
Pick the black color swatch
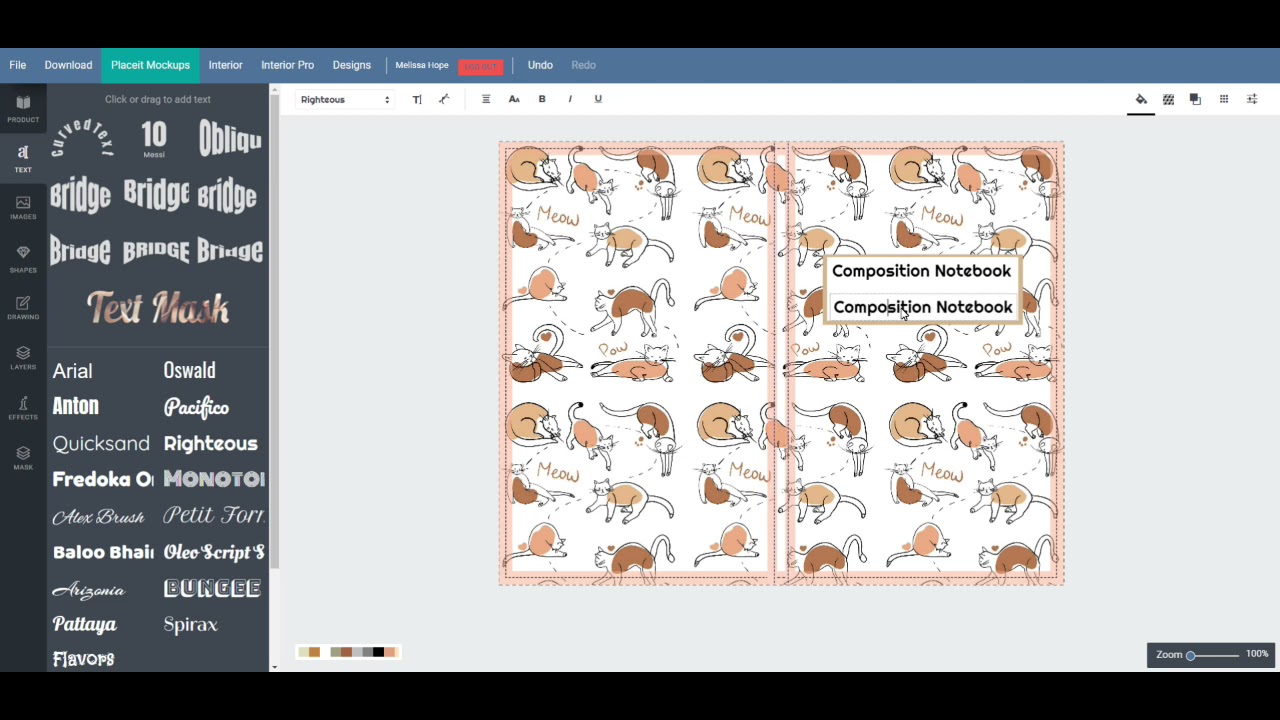pyautogui.click(x=378, y=652)
